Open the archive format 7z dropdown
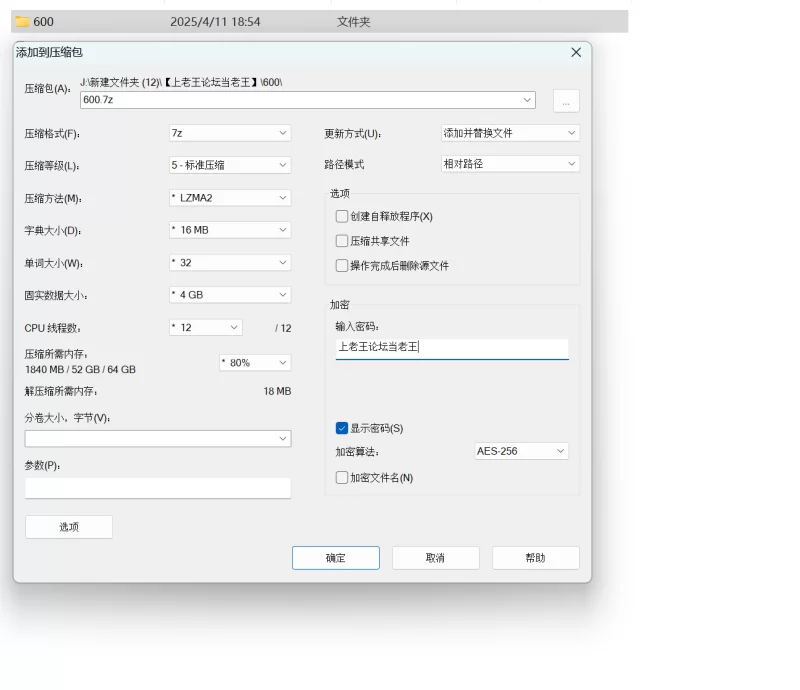This screenshot has width=800, height=690. click(230, 133)
